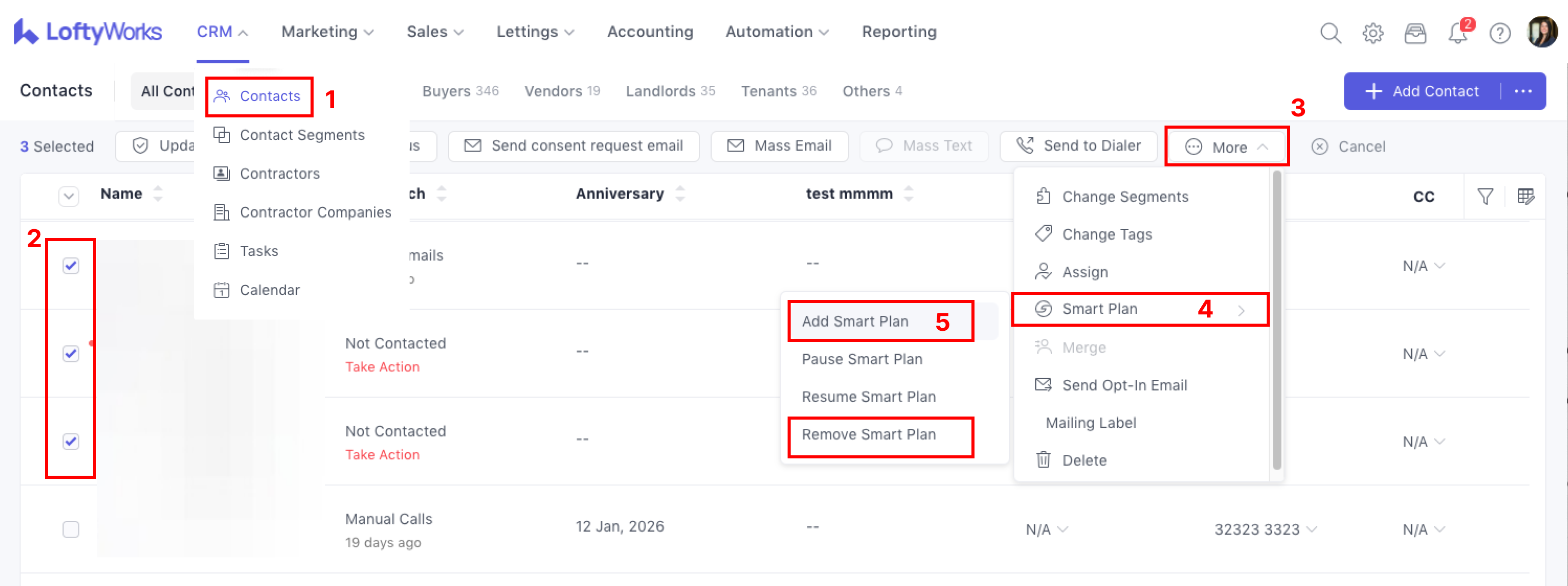Expand the Marketing navigation dropdown
Image resolution: width=1568 pixels, height=586 pixels.
click(x=327, y=32)
